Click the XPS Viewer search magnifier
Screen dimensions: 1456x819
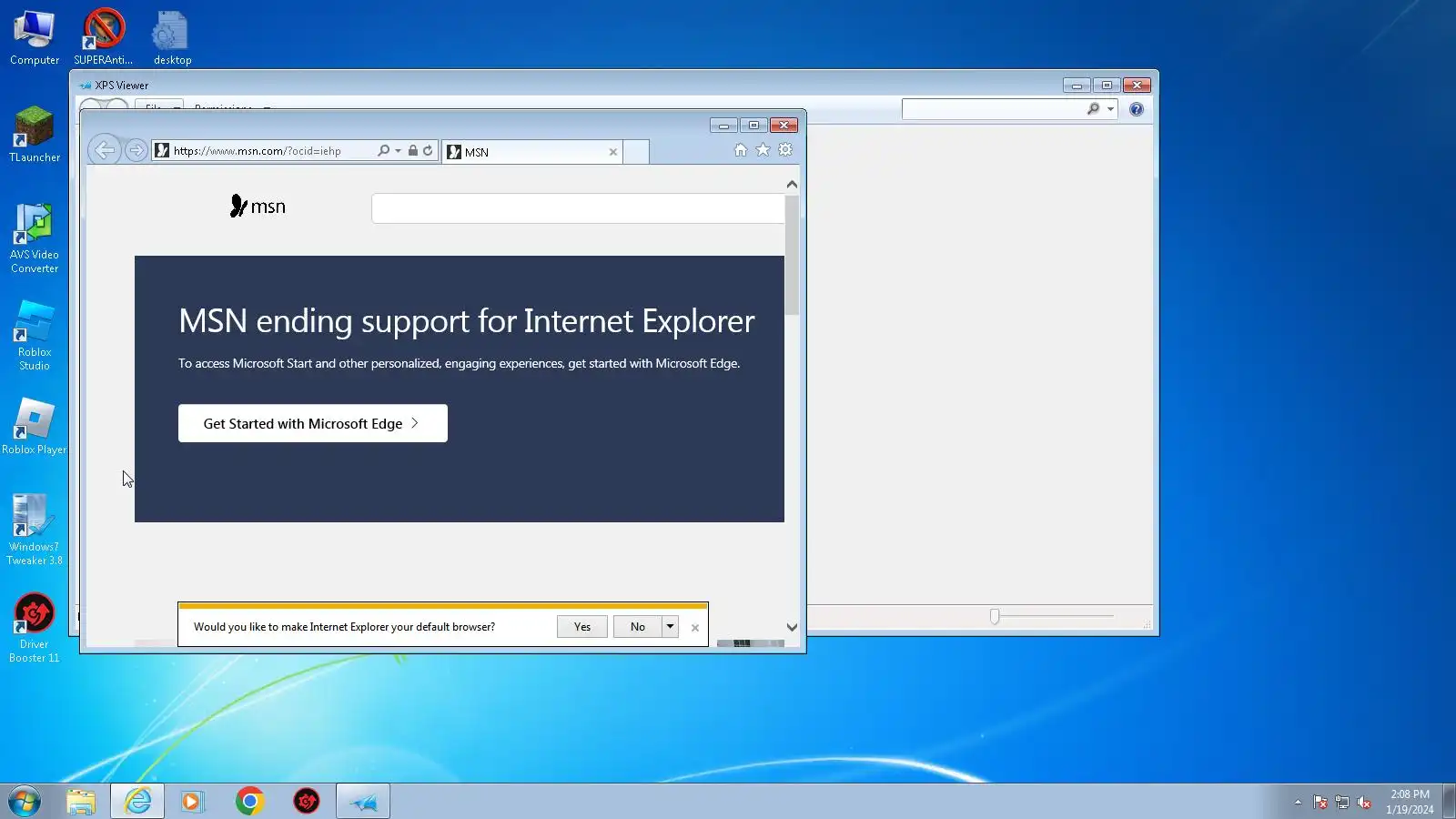(x=1093, y=109)
